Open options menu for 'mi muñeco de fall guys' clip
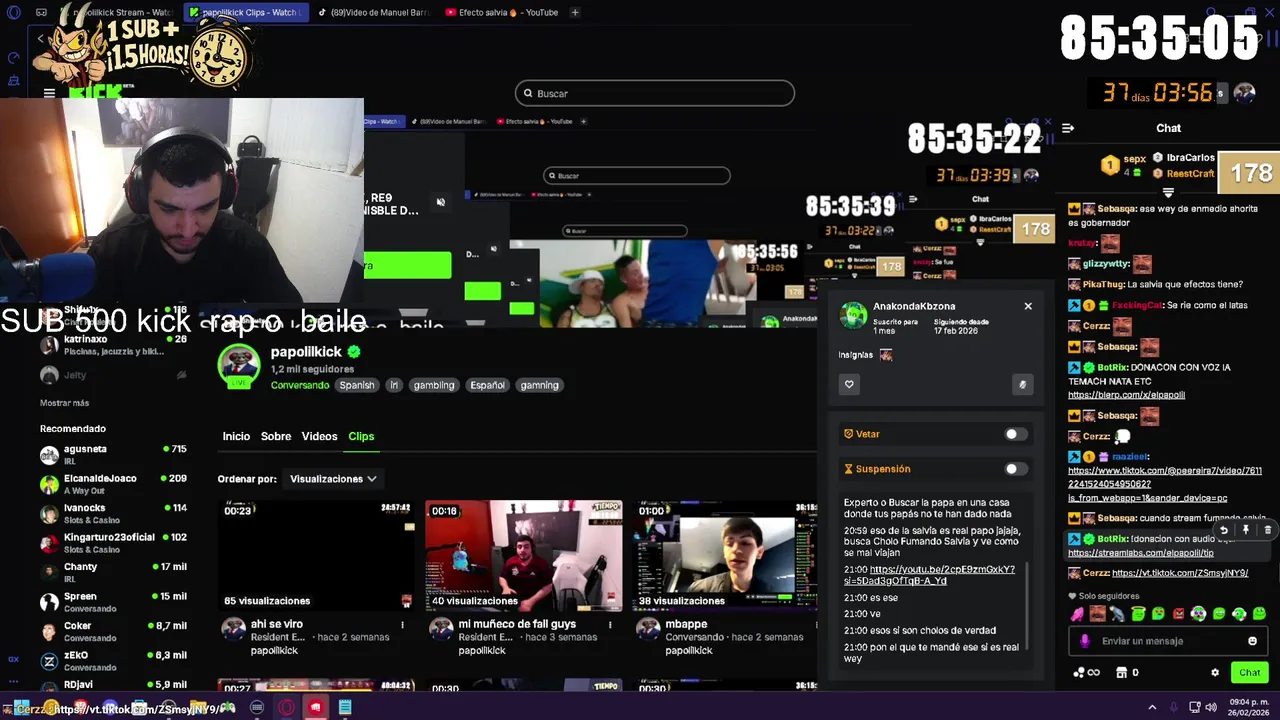 (x=610, y=625)
